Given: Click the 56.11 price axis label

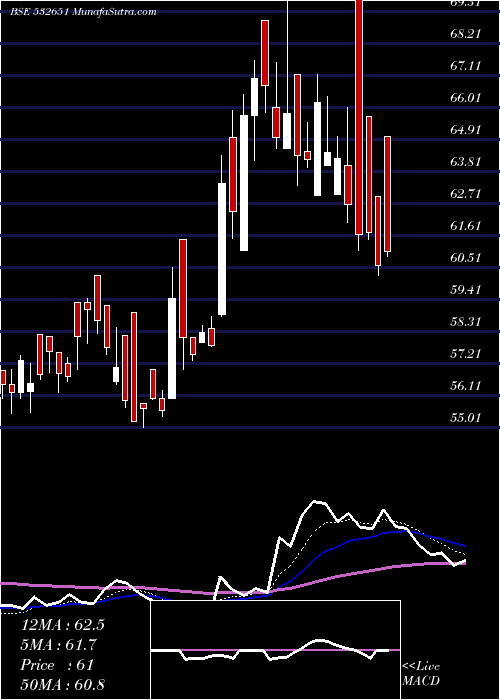Looking at the screenshot, I should [466, 386].
